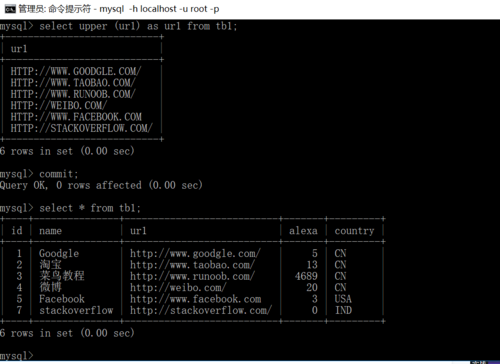This screenshot has width=500, height=364.
Task: Click the 'select * from tbl;' command
Action: (90, 208)
